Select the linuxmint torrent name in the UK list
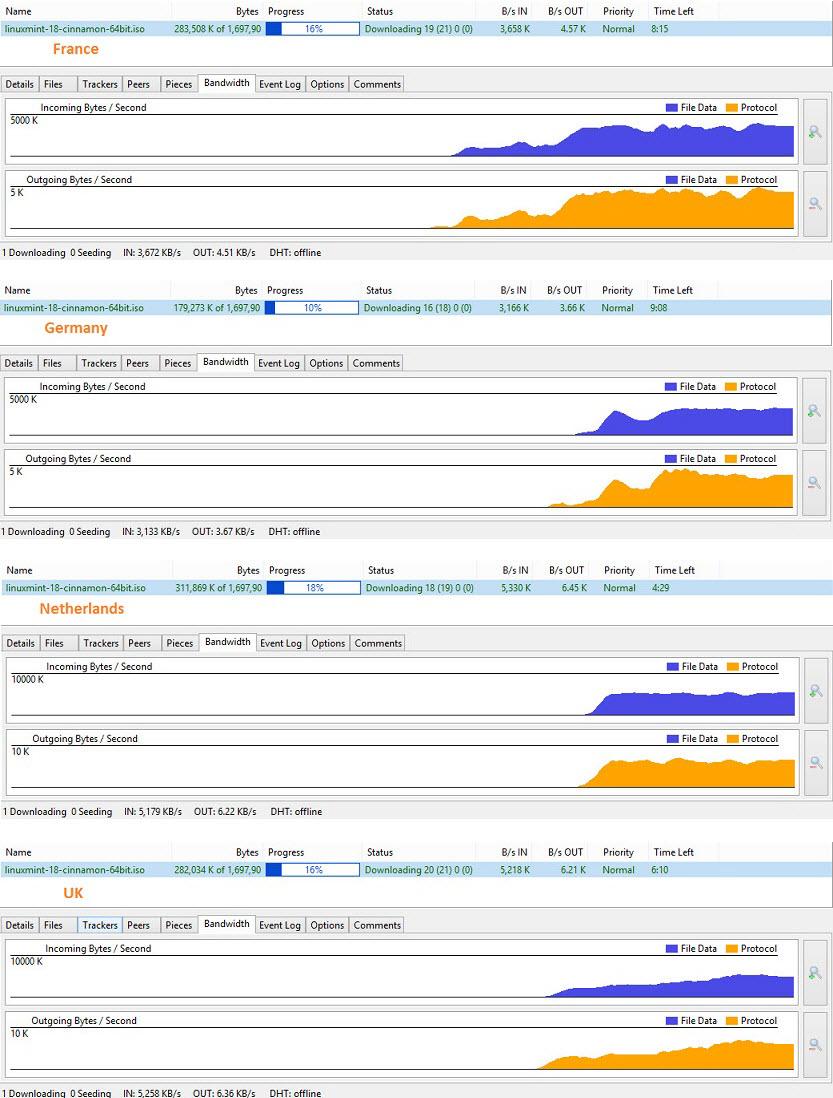This screenshot has width=833, height=1098. (x=74, y=870)
